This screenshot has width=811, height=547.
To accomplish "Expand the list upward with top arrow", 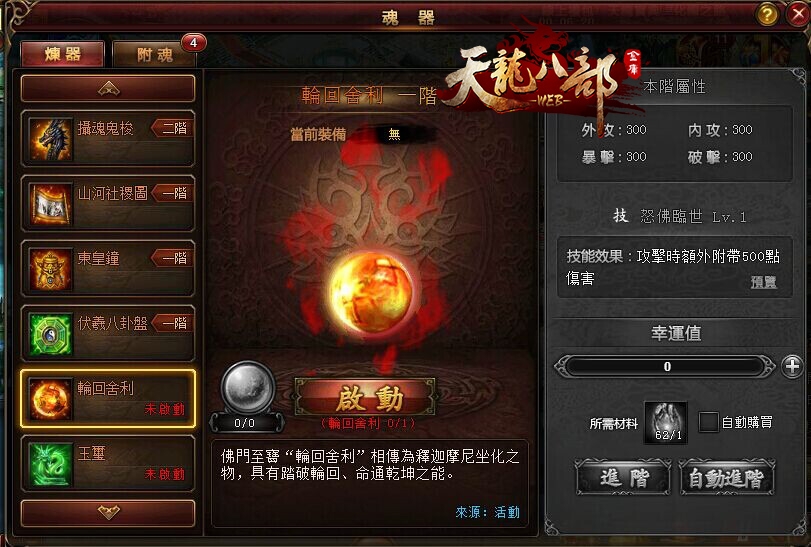I will point(108,88).
